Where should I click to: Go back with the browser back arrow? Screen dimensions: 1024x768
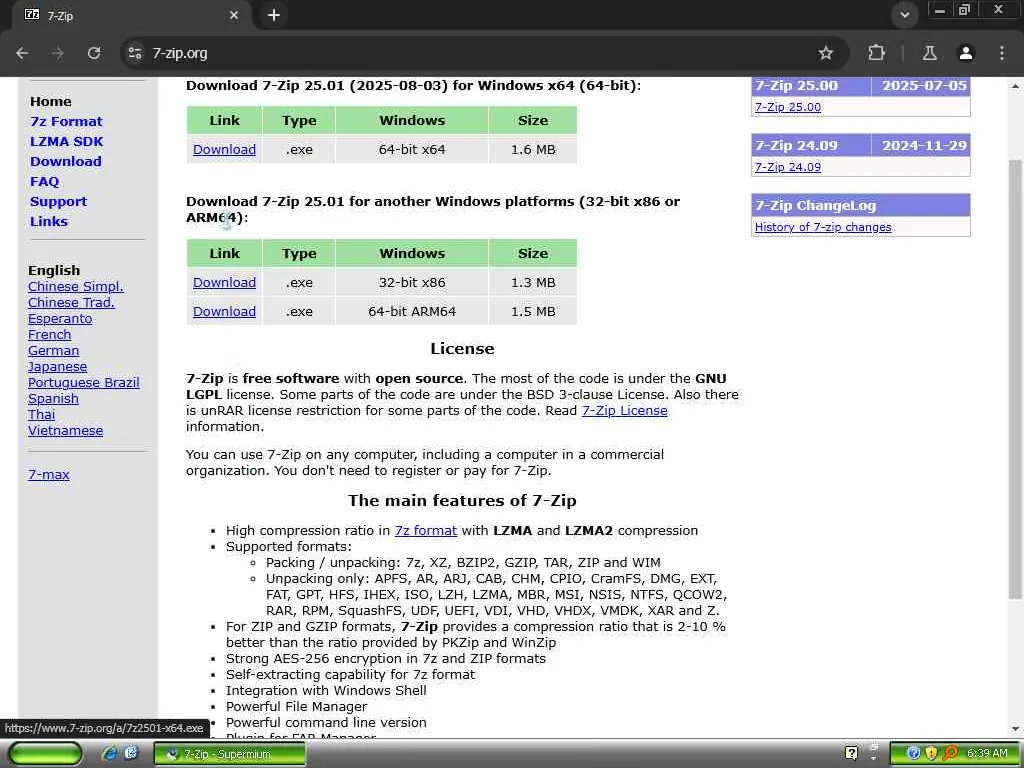22,53
